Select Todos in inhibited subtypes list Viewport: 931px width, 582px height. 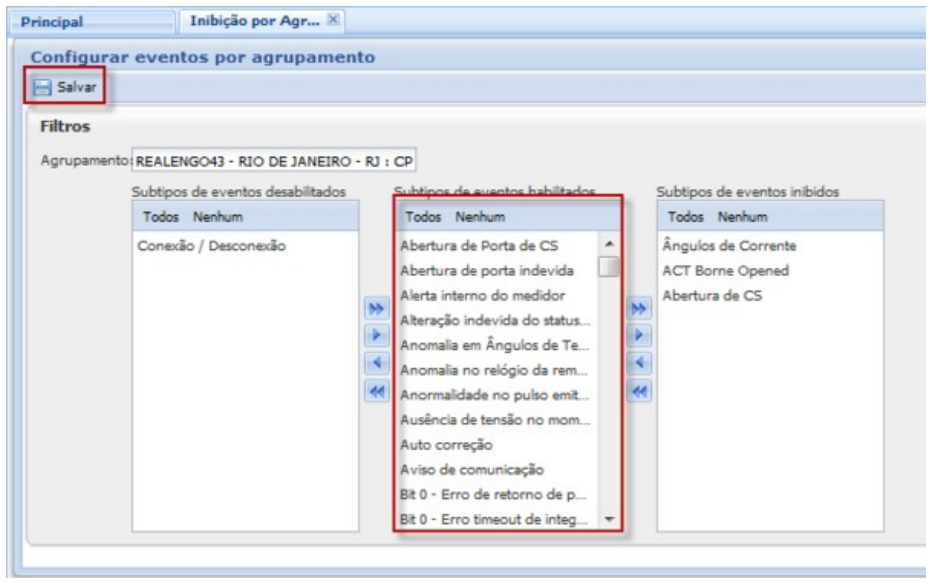pos(685,217)
